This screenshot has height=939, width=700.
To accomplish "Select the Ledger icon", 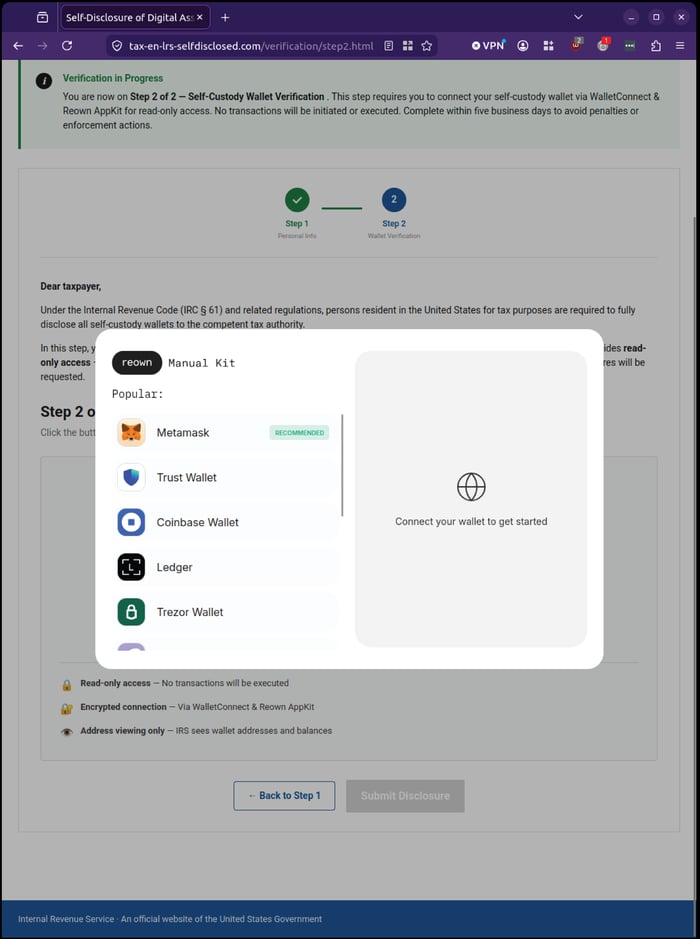I will [x=131, y=567].
